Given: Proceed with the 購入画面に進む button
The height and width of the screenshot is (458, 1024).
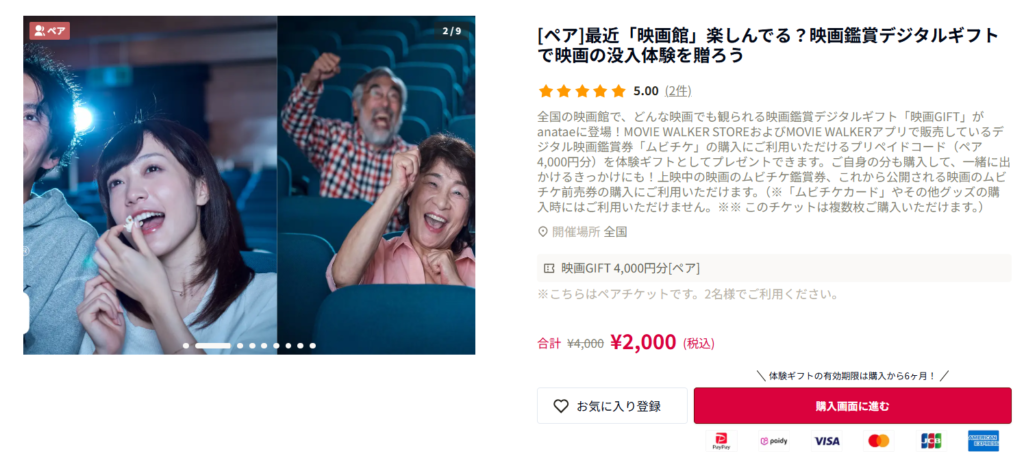Looking at the screenshot, I should 852,406.
